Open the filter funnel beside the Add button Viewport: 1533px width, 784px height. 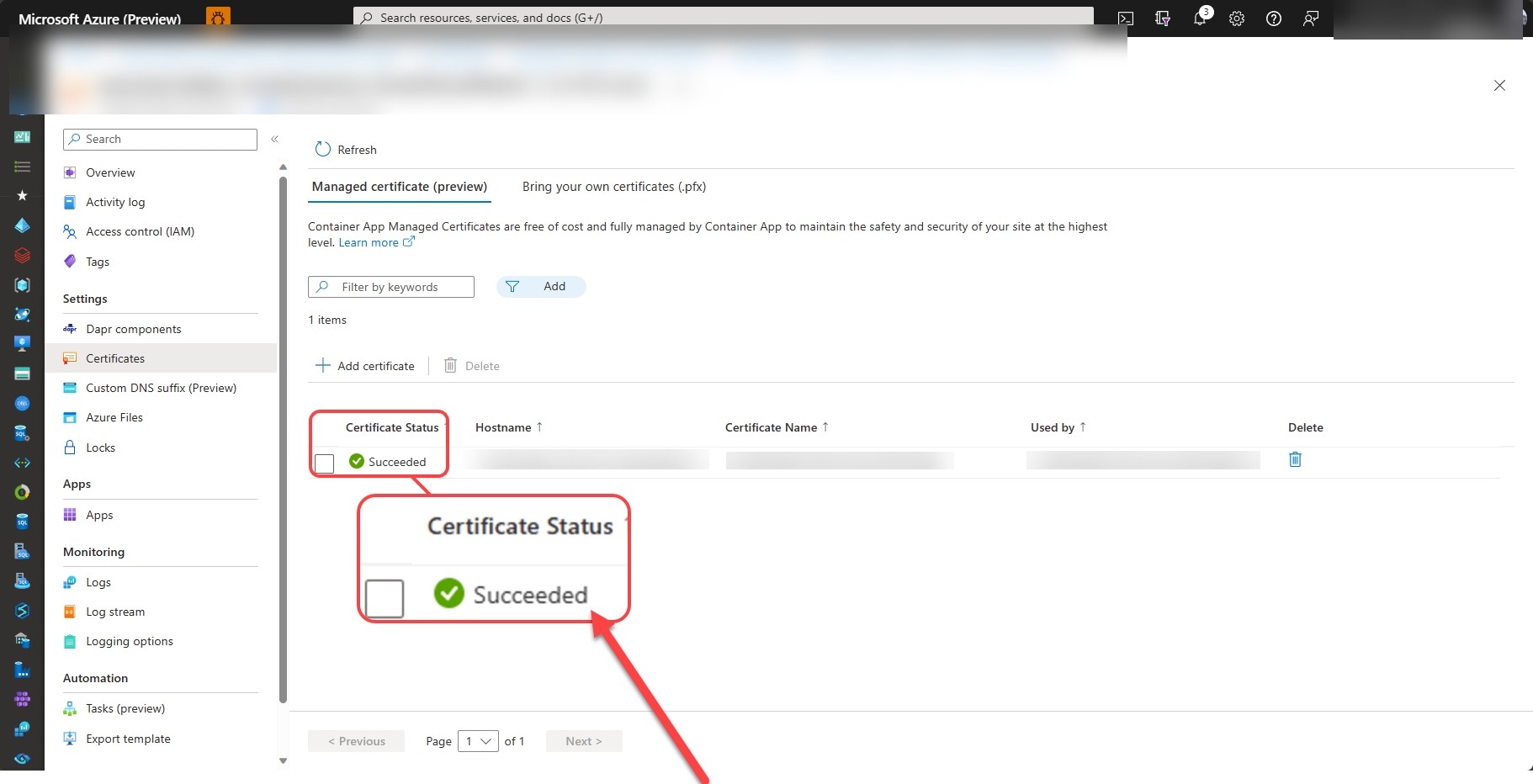(x=512, y=286)
